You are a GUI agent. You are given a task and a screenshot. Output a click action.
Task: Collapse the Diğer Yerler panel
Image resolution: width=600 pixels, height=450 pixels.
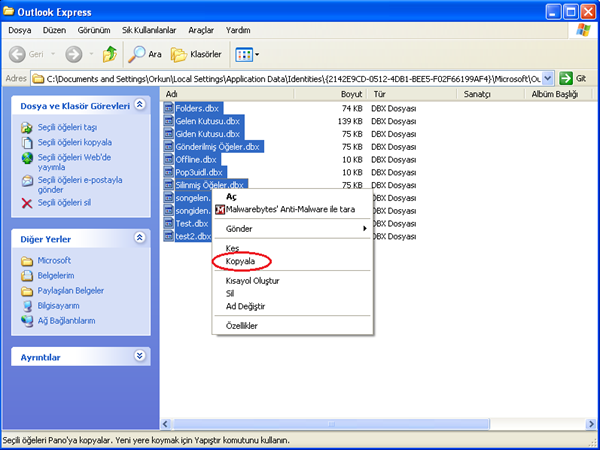[x=139, y=238]
